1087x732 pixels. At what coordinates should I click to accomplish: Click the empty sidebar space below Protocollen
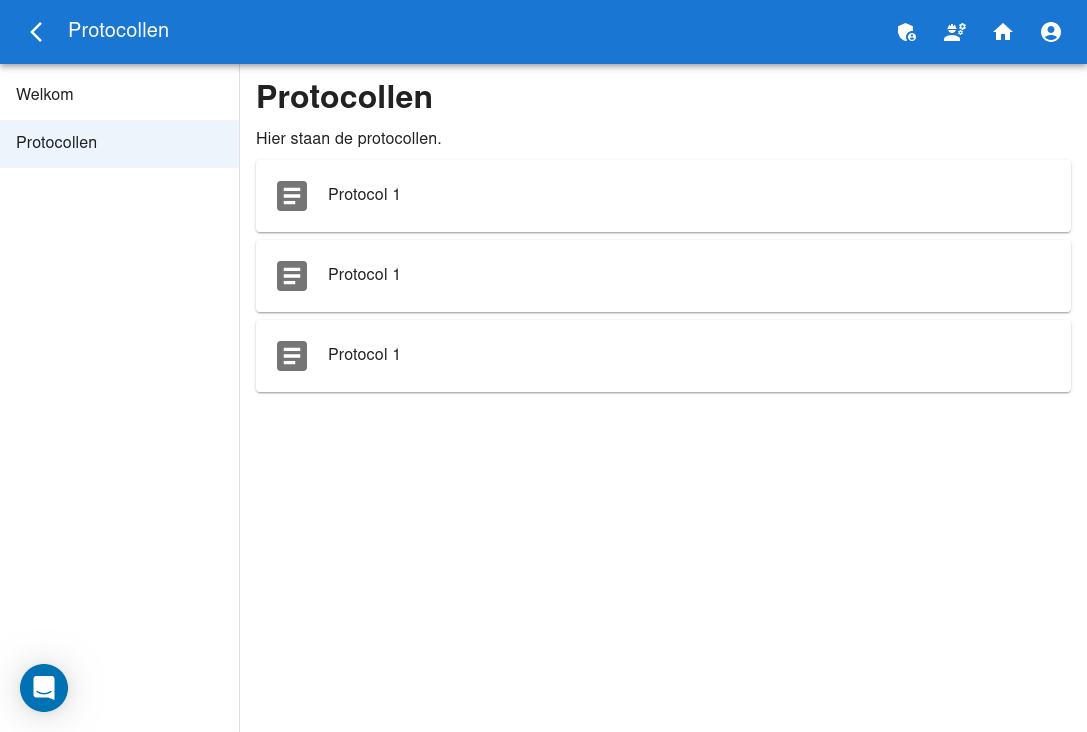click(x=120, y=400)
